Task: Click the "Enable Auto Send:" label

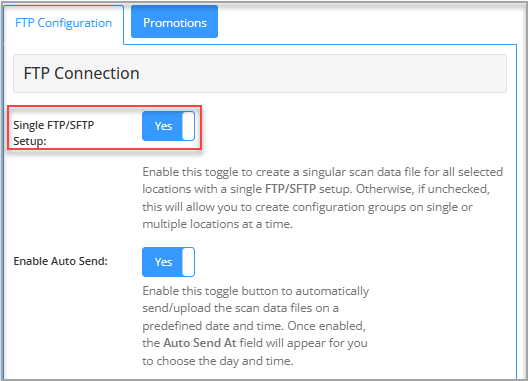Action: coord(61,261)
